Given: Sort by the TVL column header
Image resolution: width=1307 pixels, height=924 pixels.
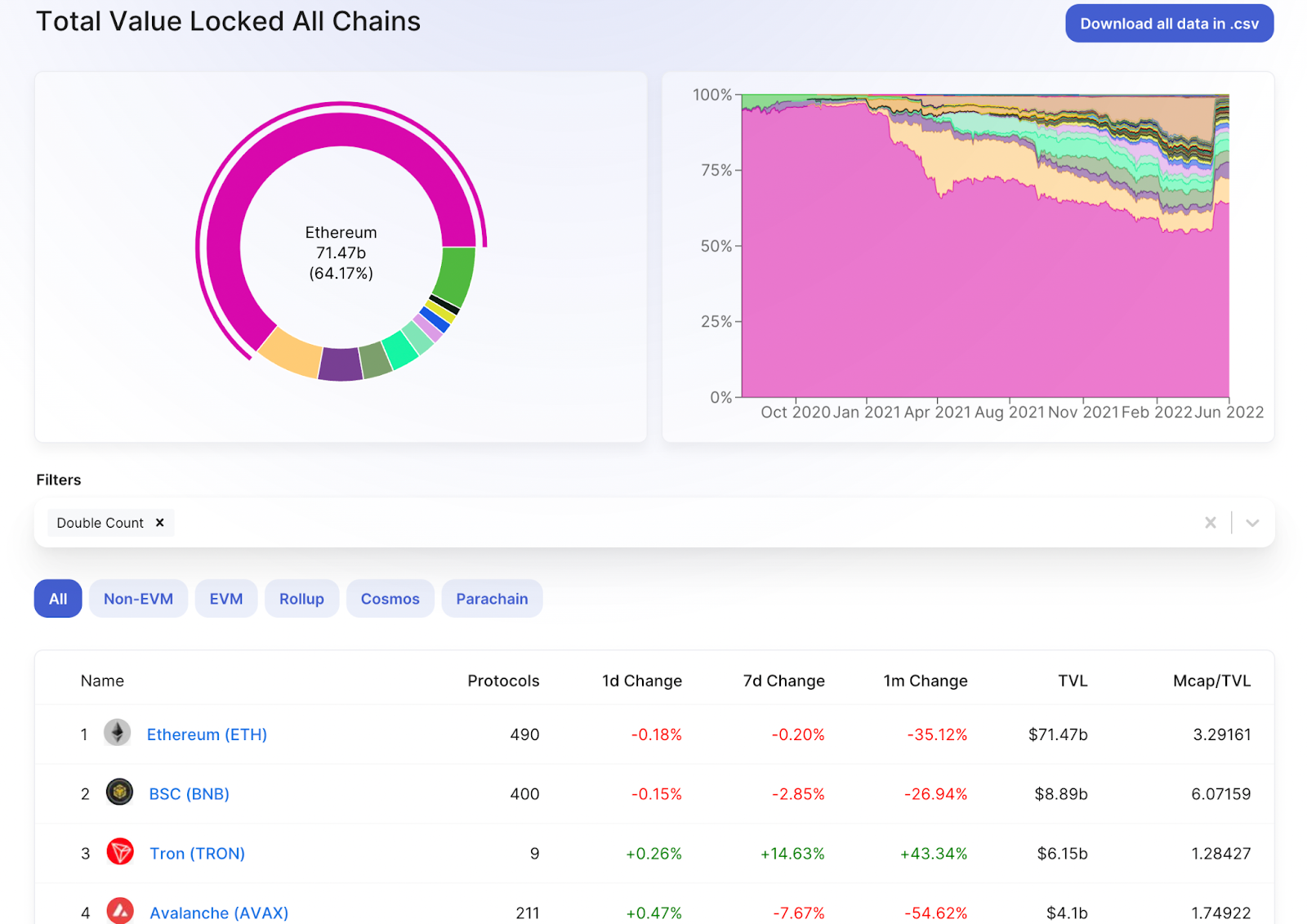Looking at the screenshot, I should pos(1073,681).
